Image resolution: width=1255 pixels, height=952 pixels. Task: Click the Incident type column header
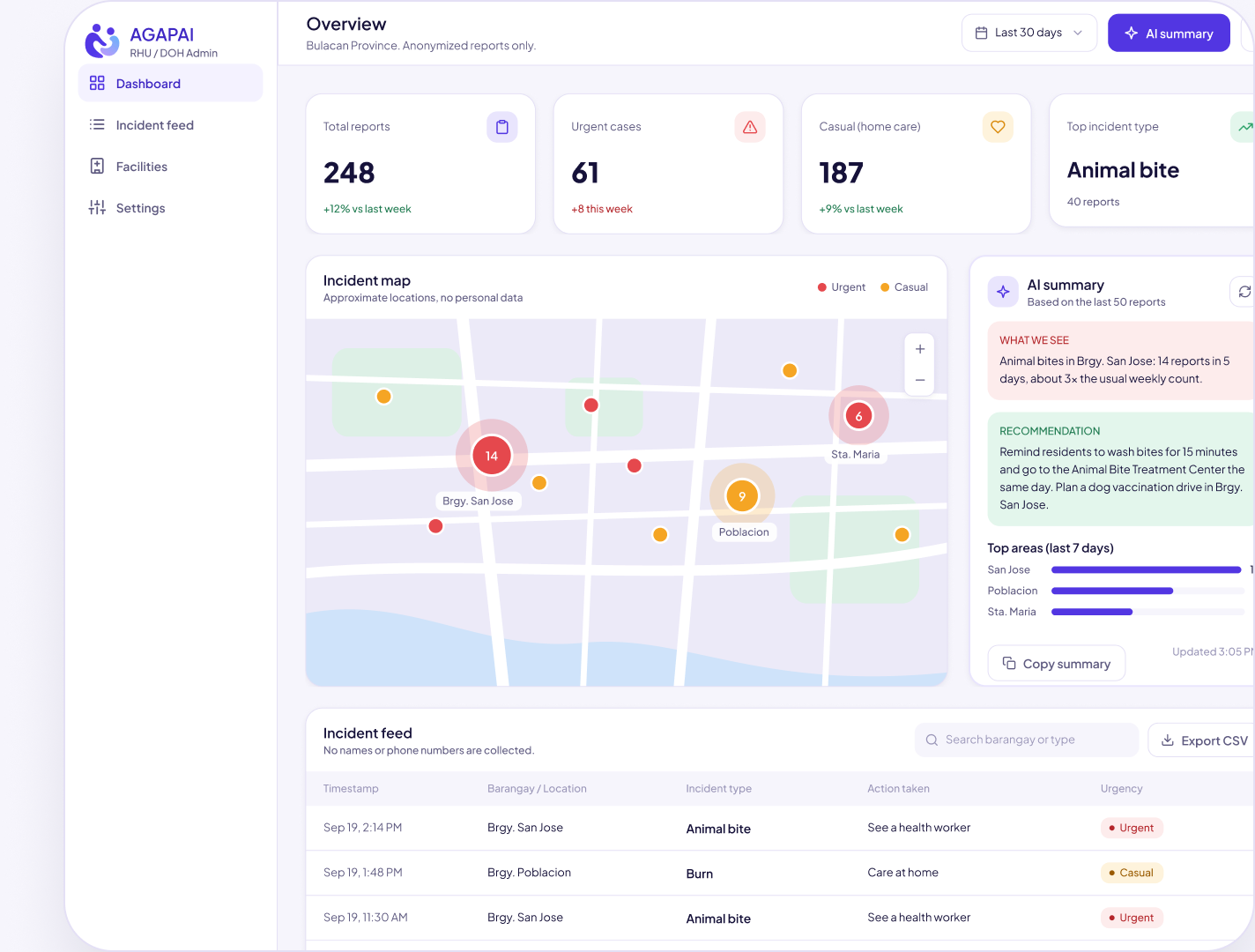[718, 789]
